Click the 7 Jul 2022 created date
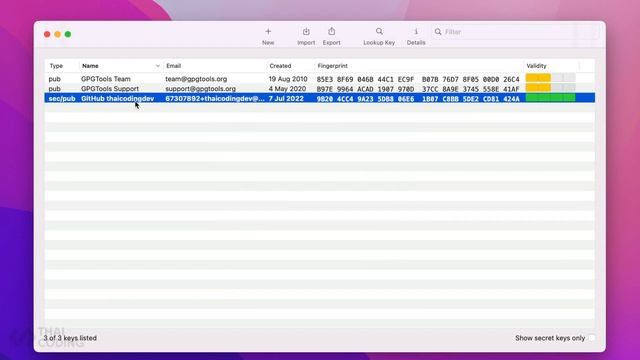 tap(286, 98)
